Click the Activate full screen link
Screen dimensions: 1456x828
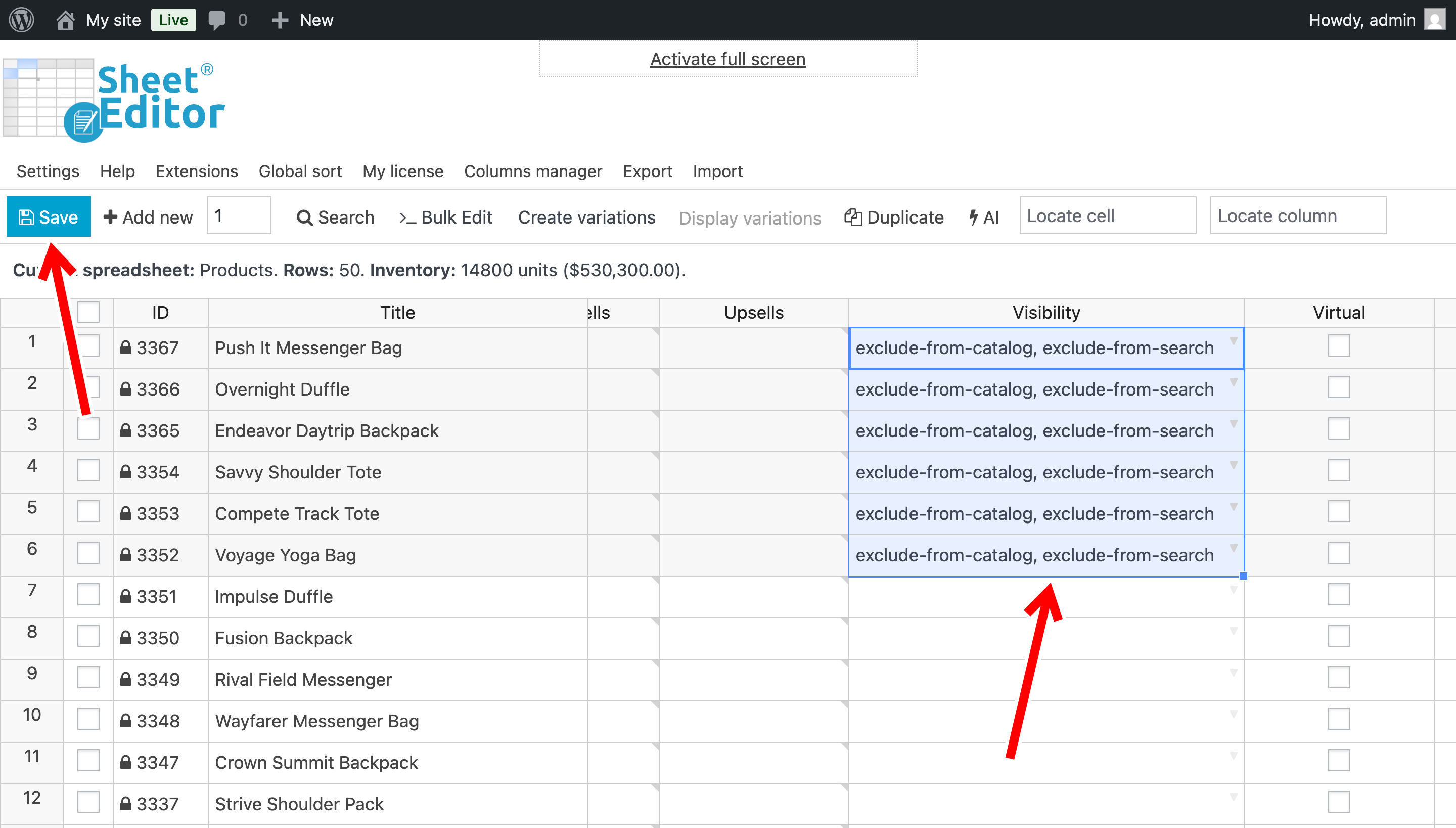coord(727,59)
